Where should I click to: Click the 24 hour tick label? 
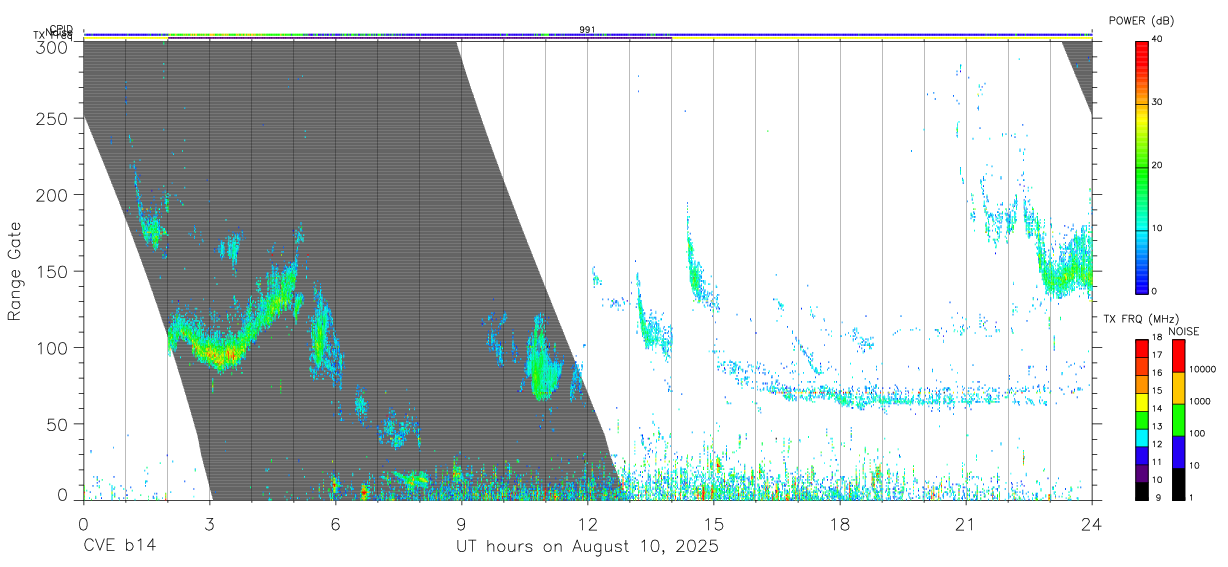(1092, 524)
